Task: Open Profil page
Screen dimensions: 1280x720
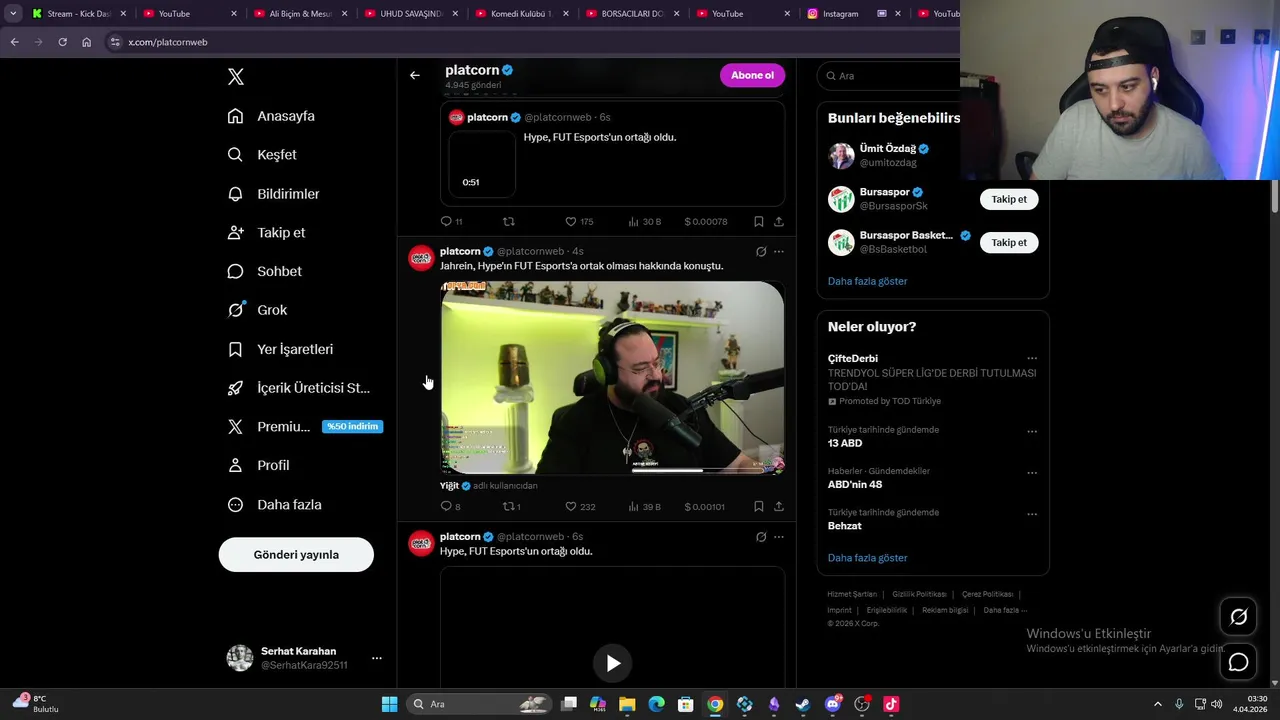Action: coord(258,465)
